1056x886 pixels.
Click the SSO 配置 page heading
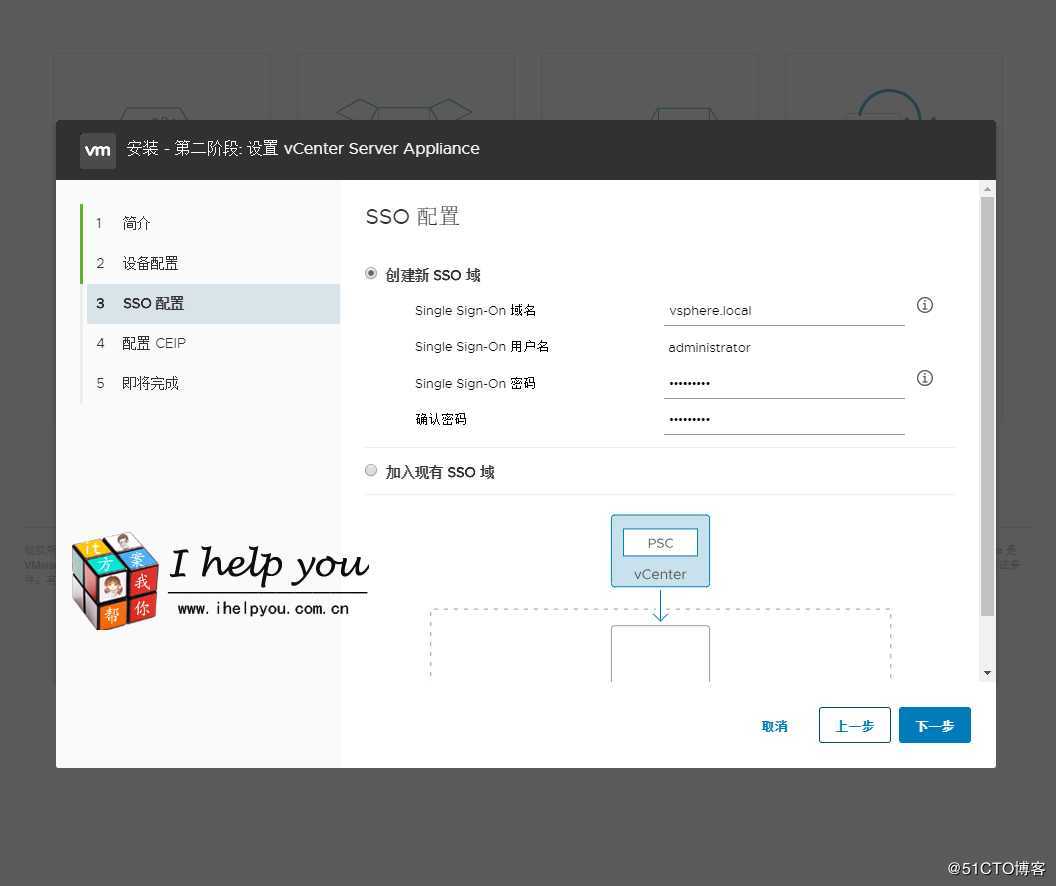coord(412,216)
